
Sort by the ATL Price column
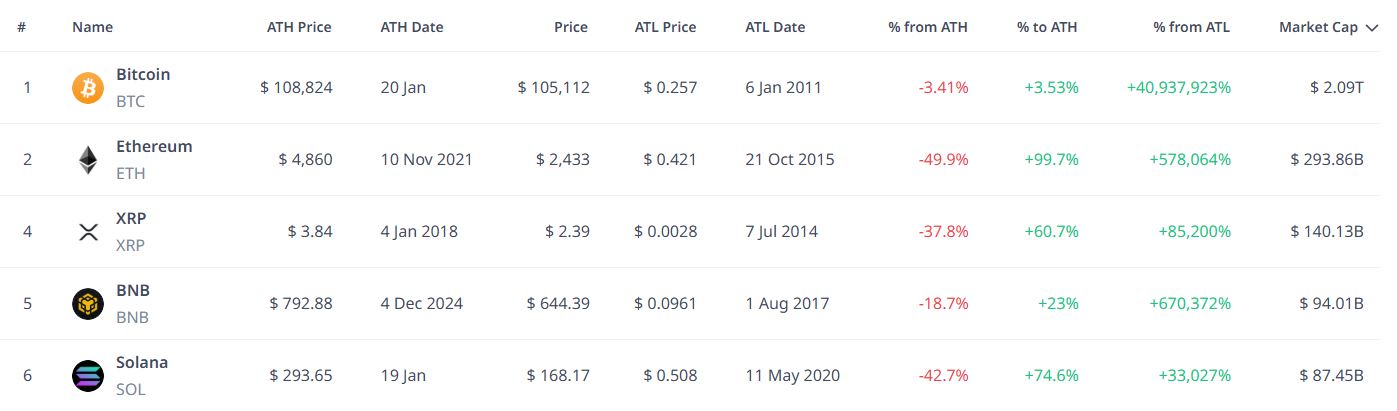click(666, 28)
